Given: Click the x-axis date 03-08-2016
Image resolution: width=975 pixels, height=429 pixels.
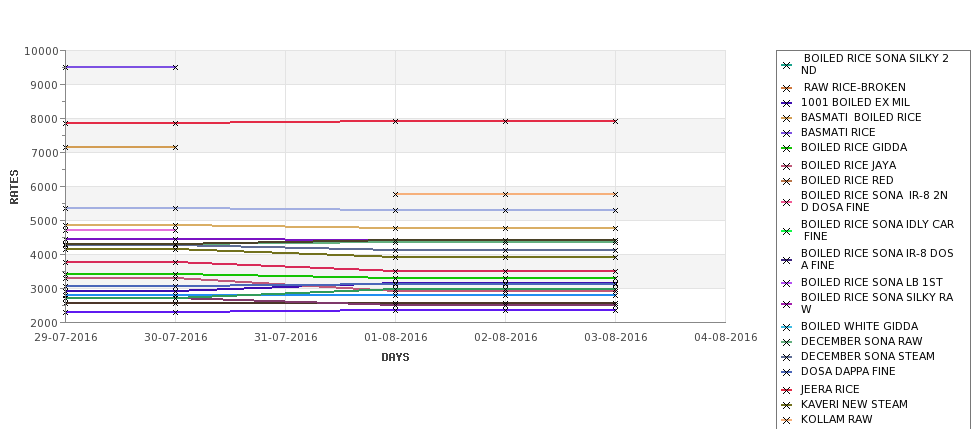Looking at the screenshot, I should [616, 338].
